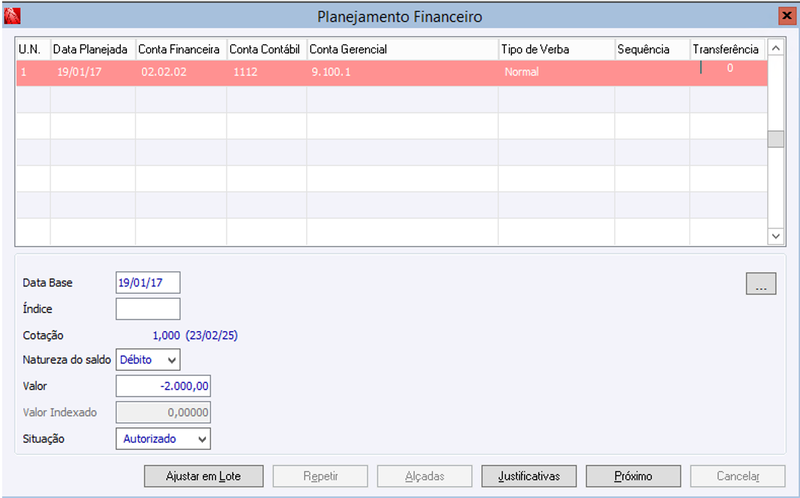This screenshot has height=498, width=800.
Task: Click the scroll down arrow of grid
Action: click(776, 236)
